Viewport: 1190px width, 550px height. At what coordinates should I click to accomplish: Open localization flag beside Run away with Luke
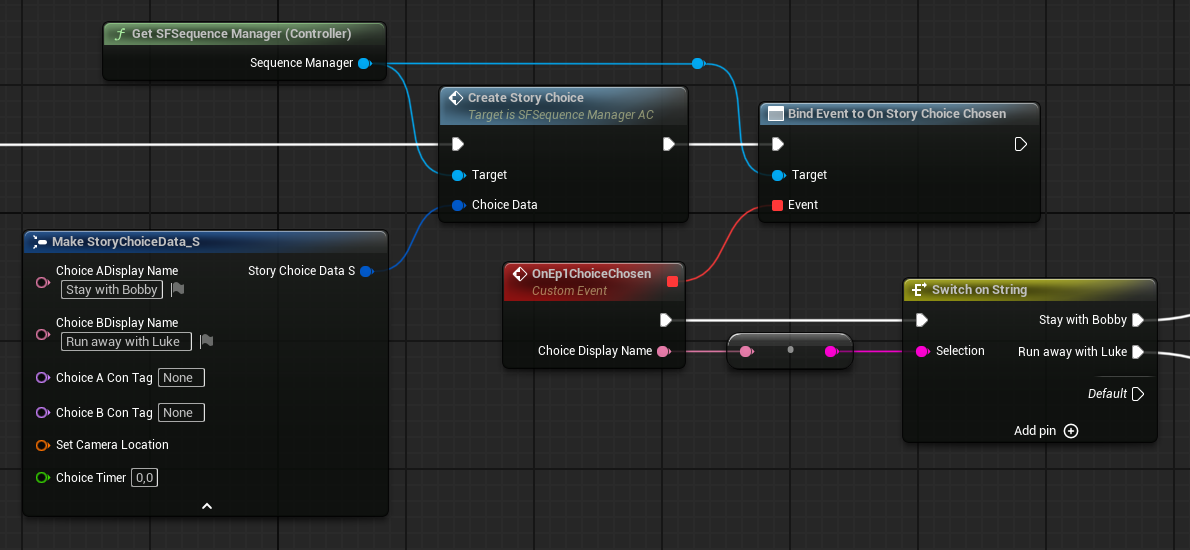tap(206, 341)
